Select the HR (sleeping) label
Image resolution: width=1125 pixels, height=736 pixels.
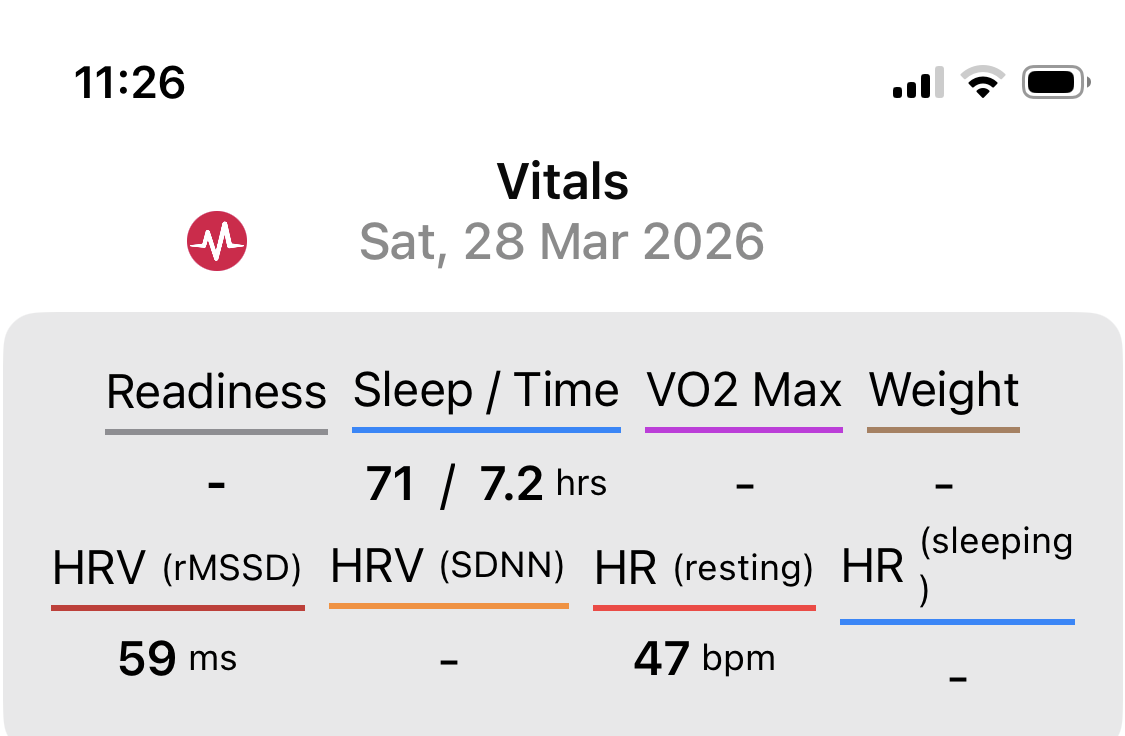[957, 566]
